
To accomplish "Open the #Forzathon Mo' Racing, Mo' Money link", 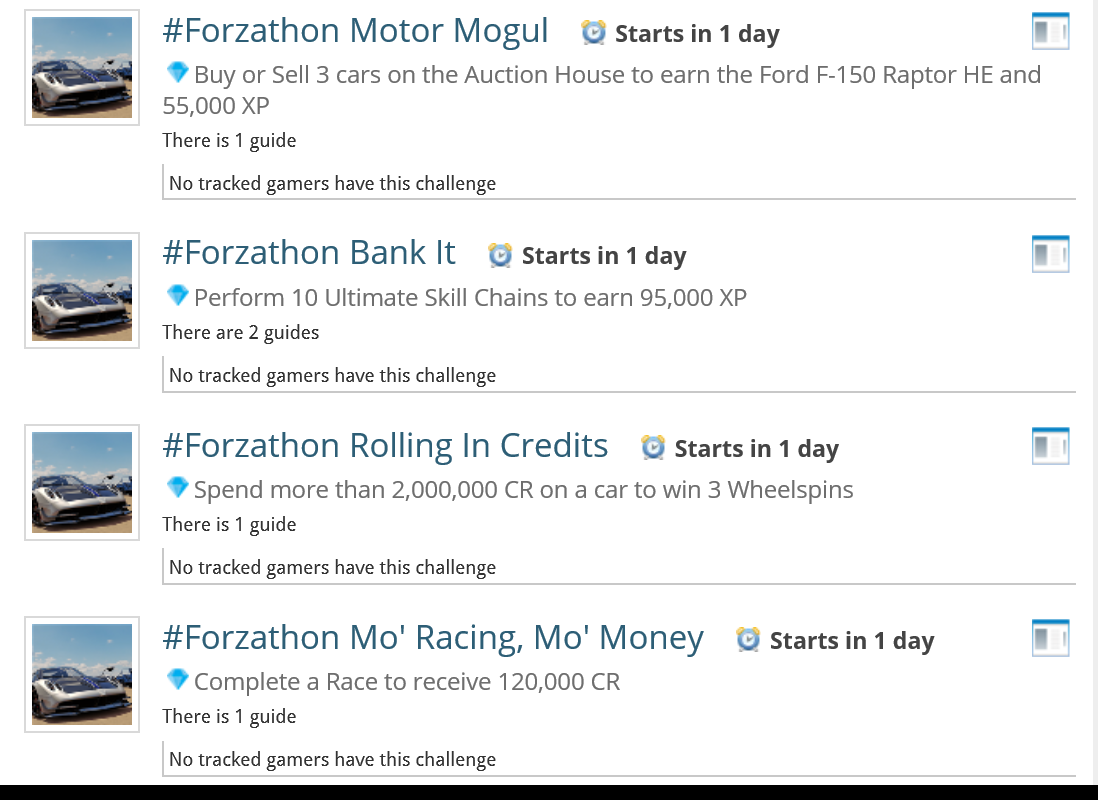I will (x=433, y=637).
